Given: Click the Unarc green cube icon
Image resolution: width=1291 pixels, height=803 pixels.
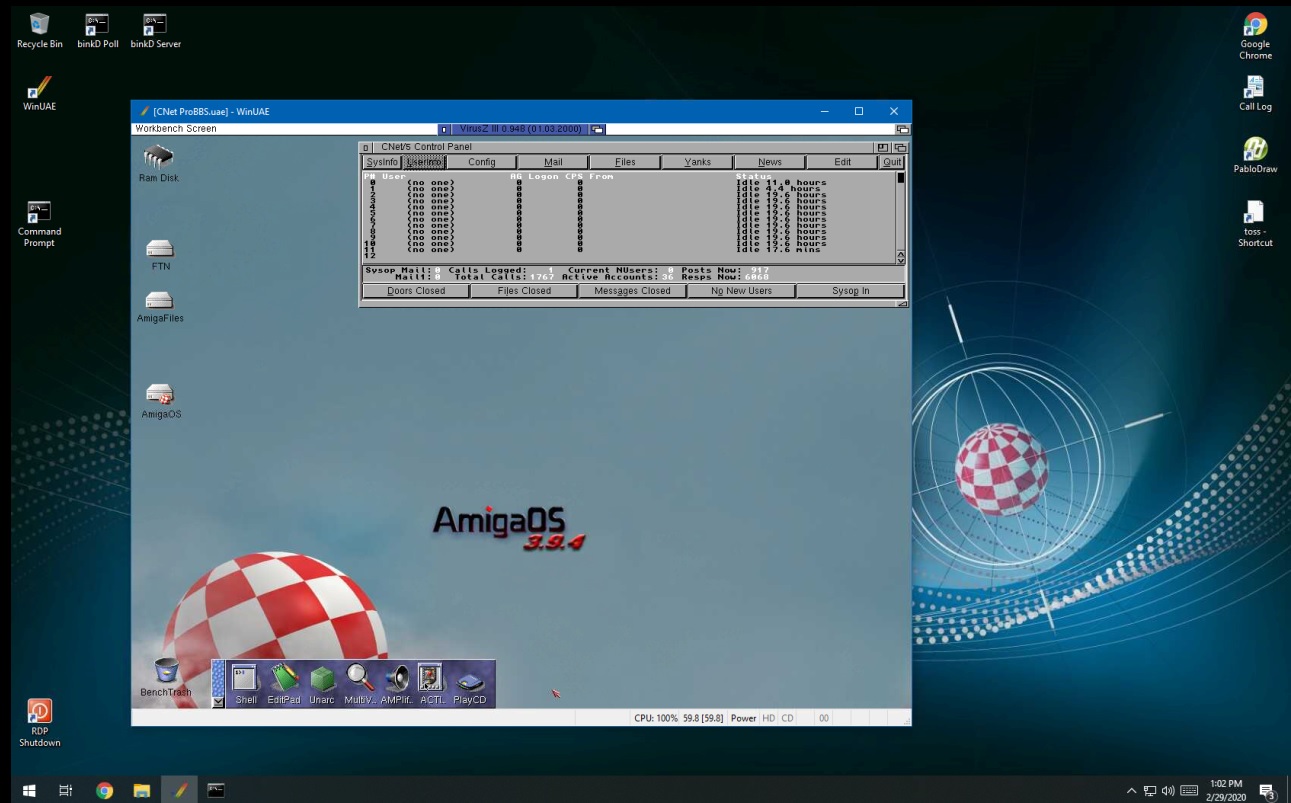Looking at the screenshot, I should click(322, 679).
